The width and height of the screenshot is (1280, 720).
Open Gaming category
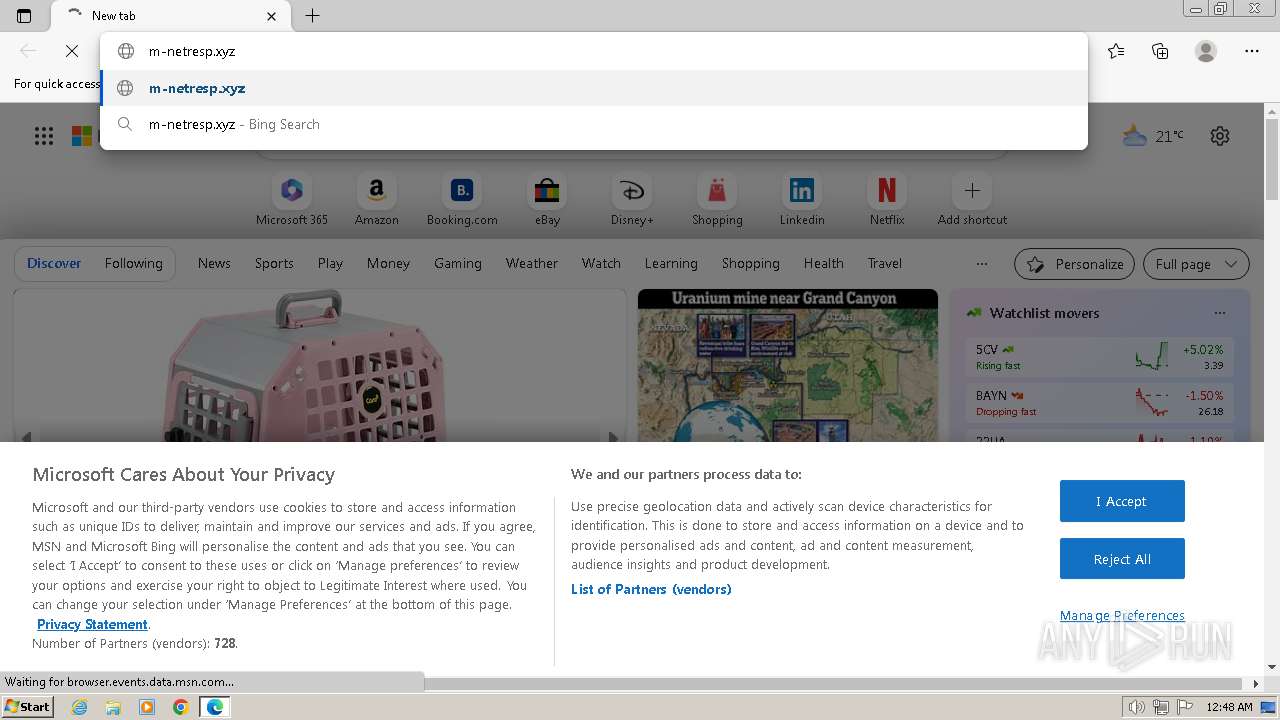tap(458, 263)
